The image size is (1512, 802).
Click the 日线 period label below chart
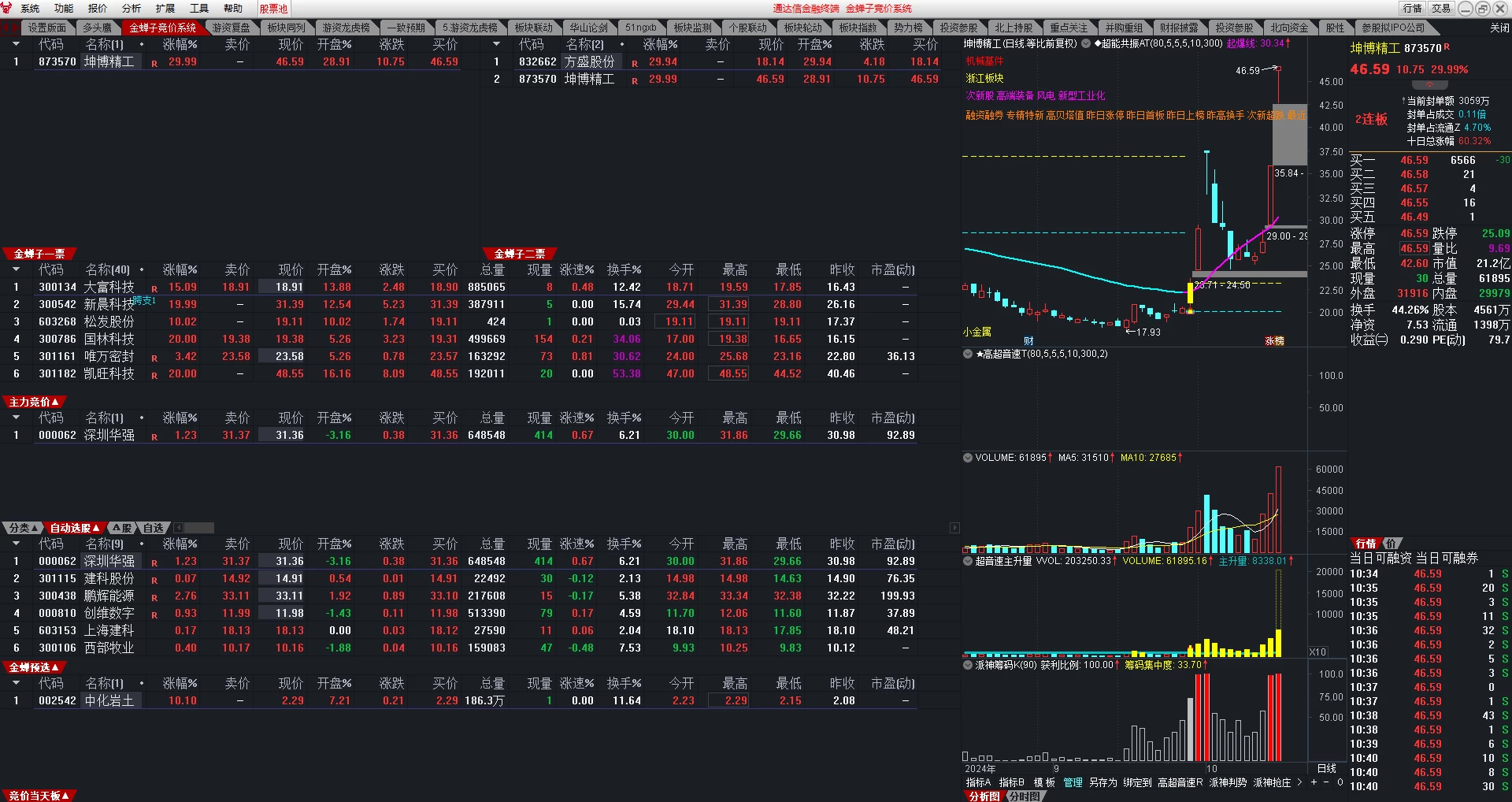1327,768
